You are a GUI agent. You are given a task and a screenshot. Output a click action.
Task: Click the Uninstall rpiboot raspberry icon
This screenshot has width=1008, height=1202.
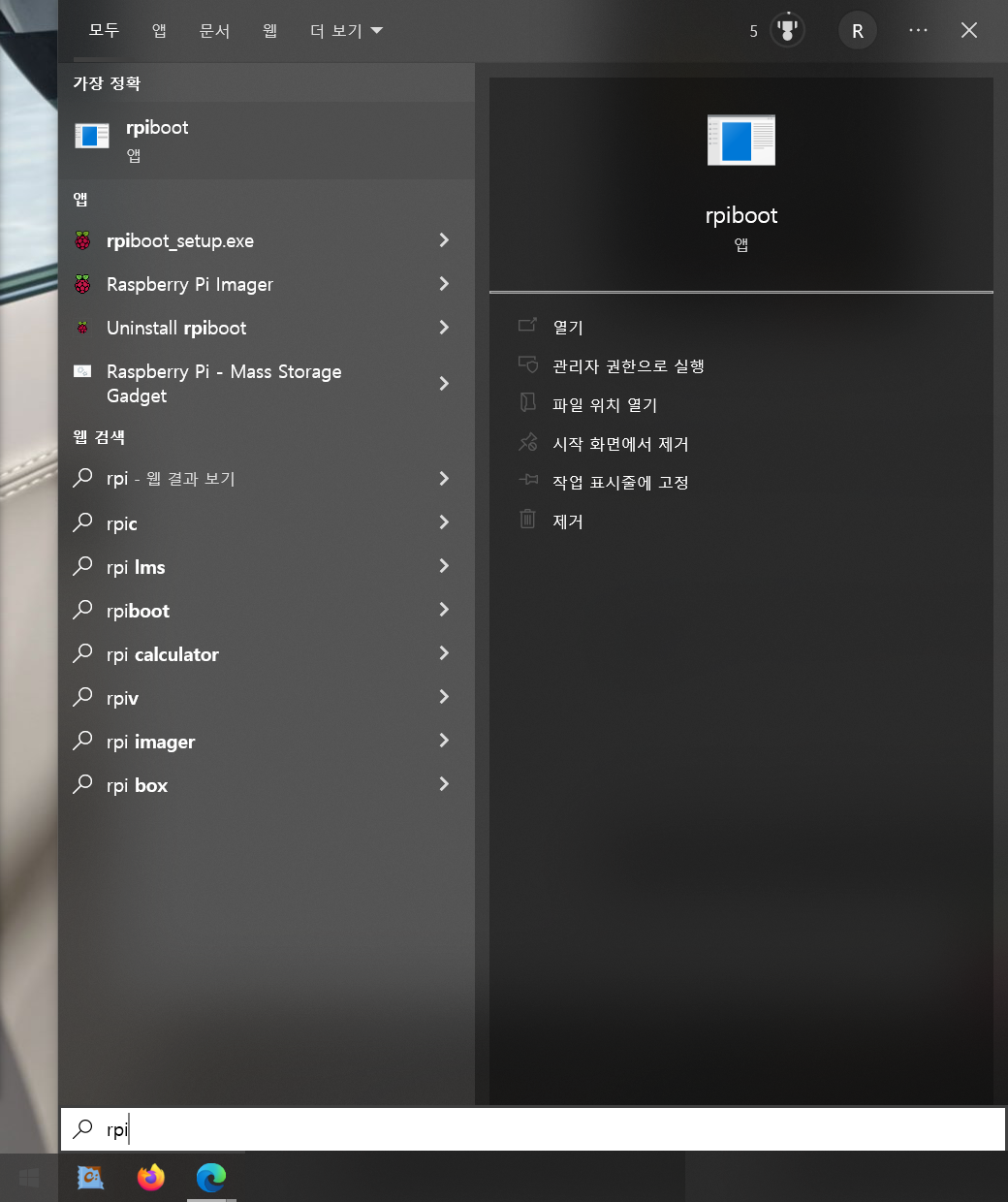coord(83,328)
